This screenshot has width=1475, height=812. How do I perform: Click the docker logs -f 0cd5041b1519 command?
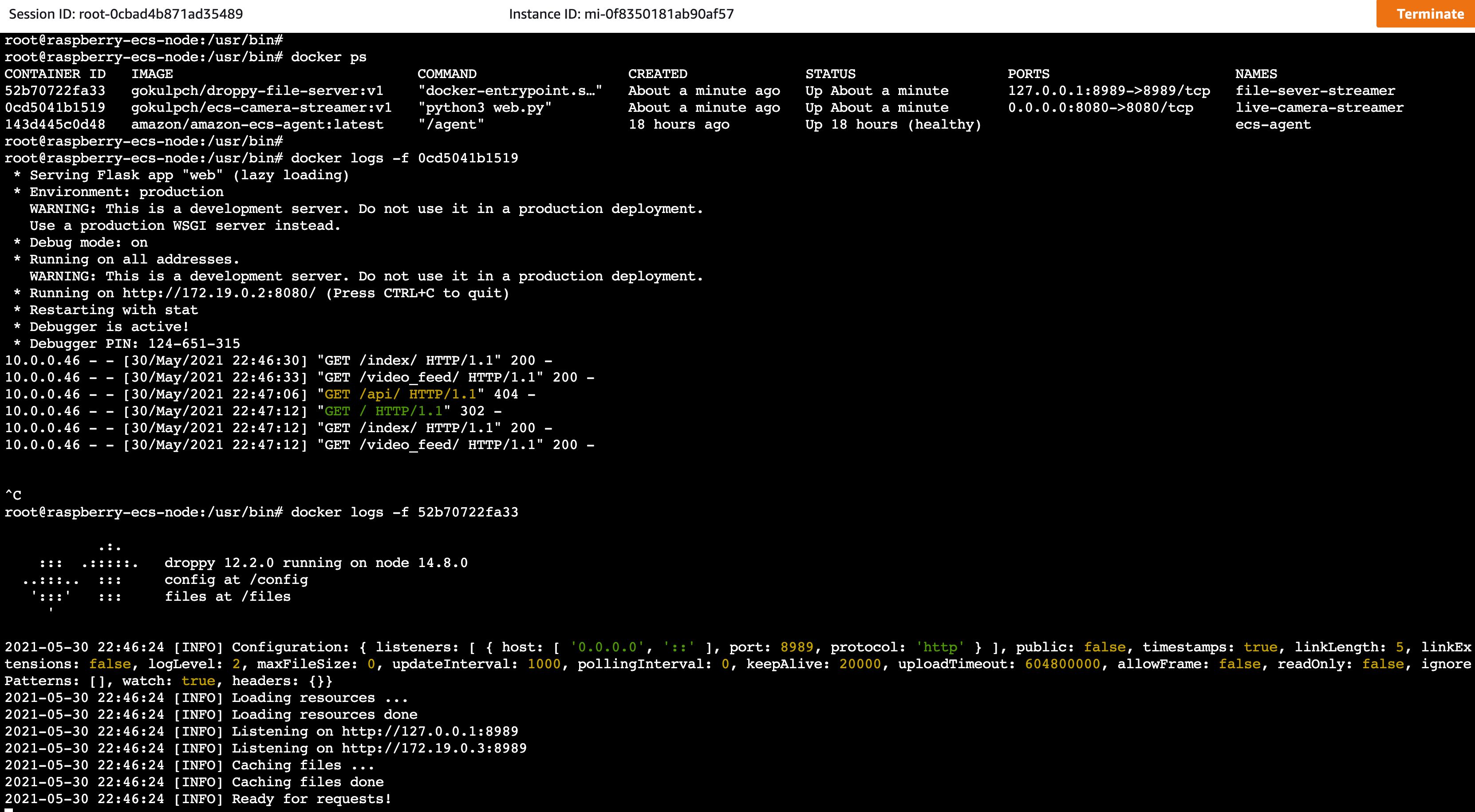(404, 158)
